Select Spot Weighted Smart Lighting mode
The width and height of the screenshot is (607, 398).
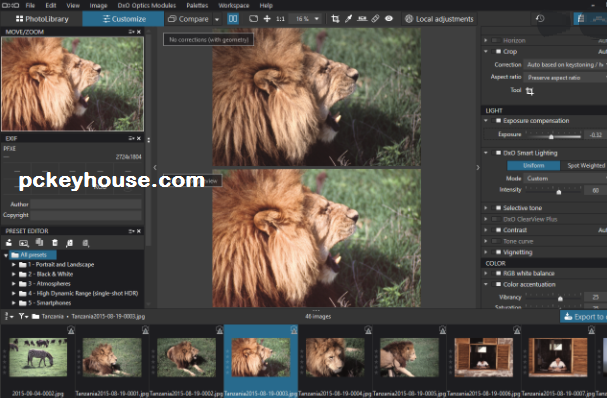point(585,165)
